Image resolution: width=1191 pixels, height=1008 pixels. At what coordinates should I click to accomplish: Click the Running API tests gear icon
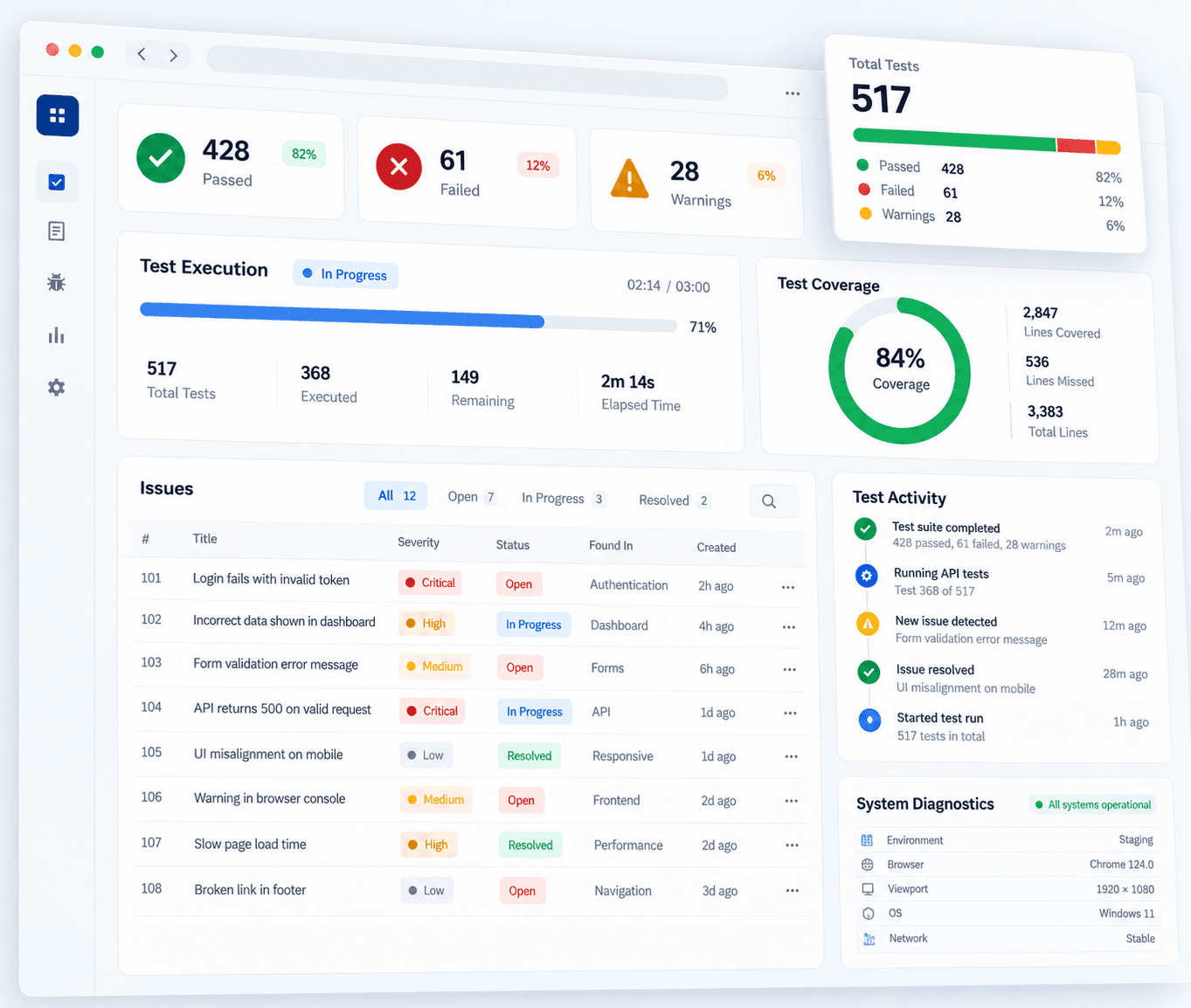tap(867, 576)
